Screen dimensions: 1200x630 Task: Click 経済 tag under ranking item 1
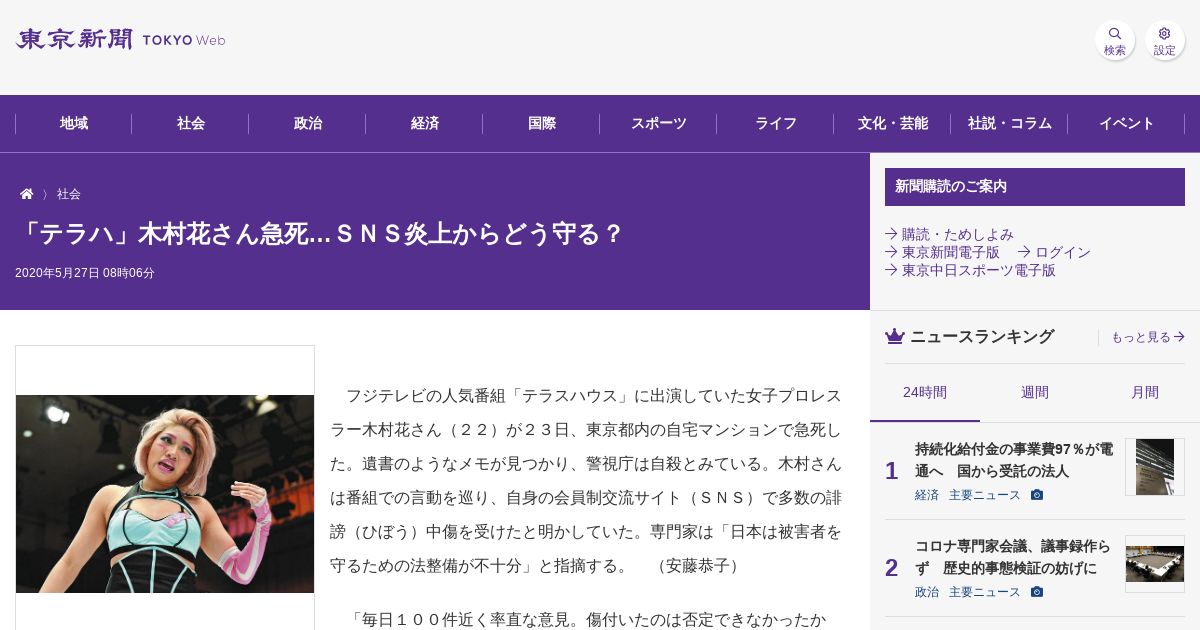pyautogui.click(x=927, y=495)
